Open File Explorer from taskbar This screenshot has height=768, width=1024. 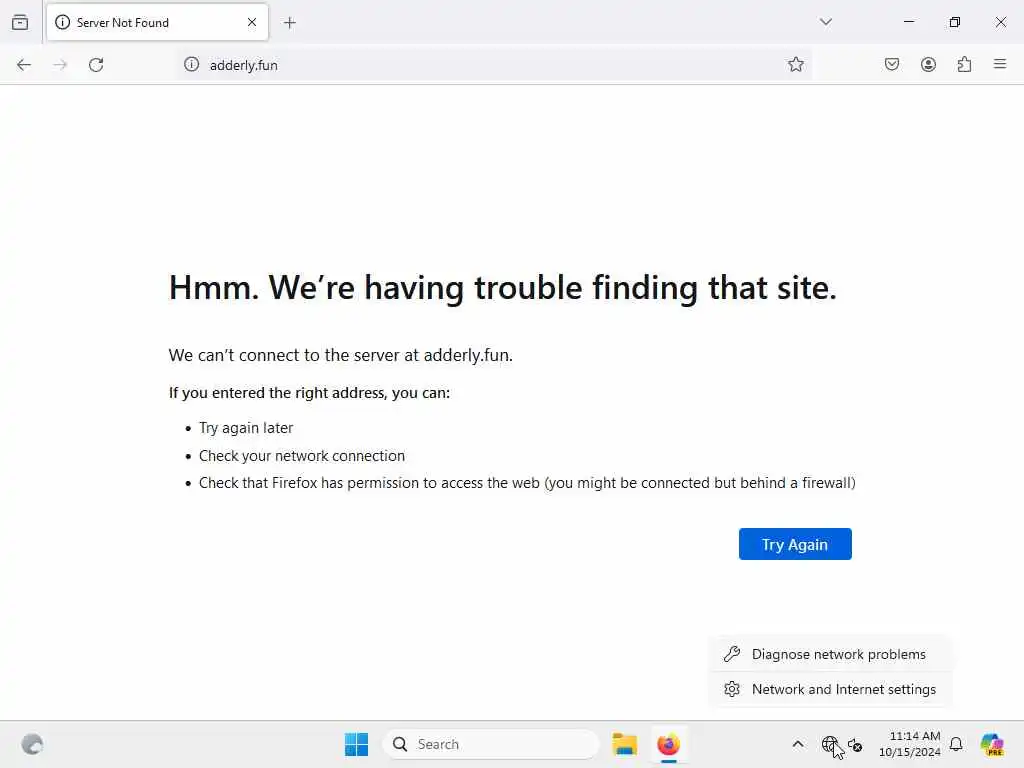tap(624, 744)
